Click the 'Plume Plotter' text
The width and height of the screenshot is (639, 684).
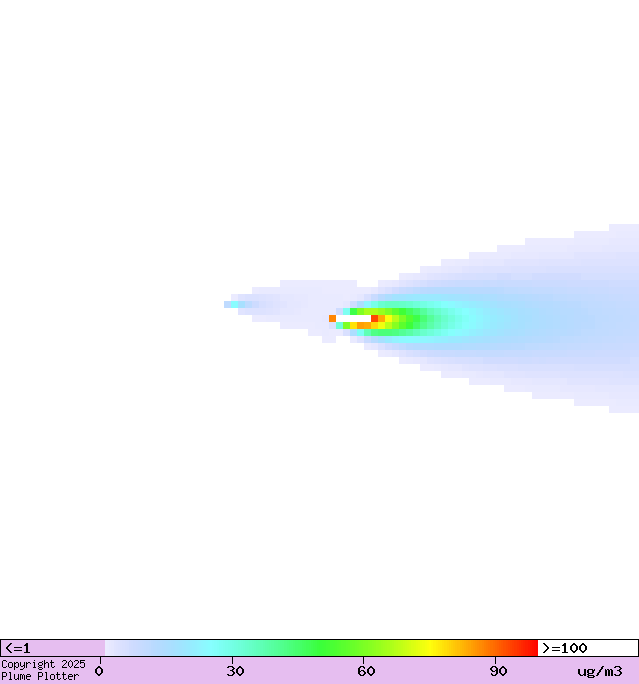[x=40, y=676]
